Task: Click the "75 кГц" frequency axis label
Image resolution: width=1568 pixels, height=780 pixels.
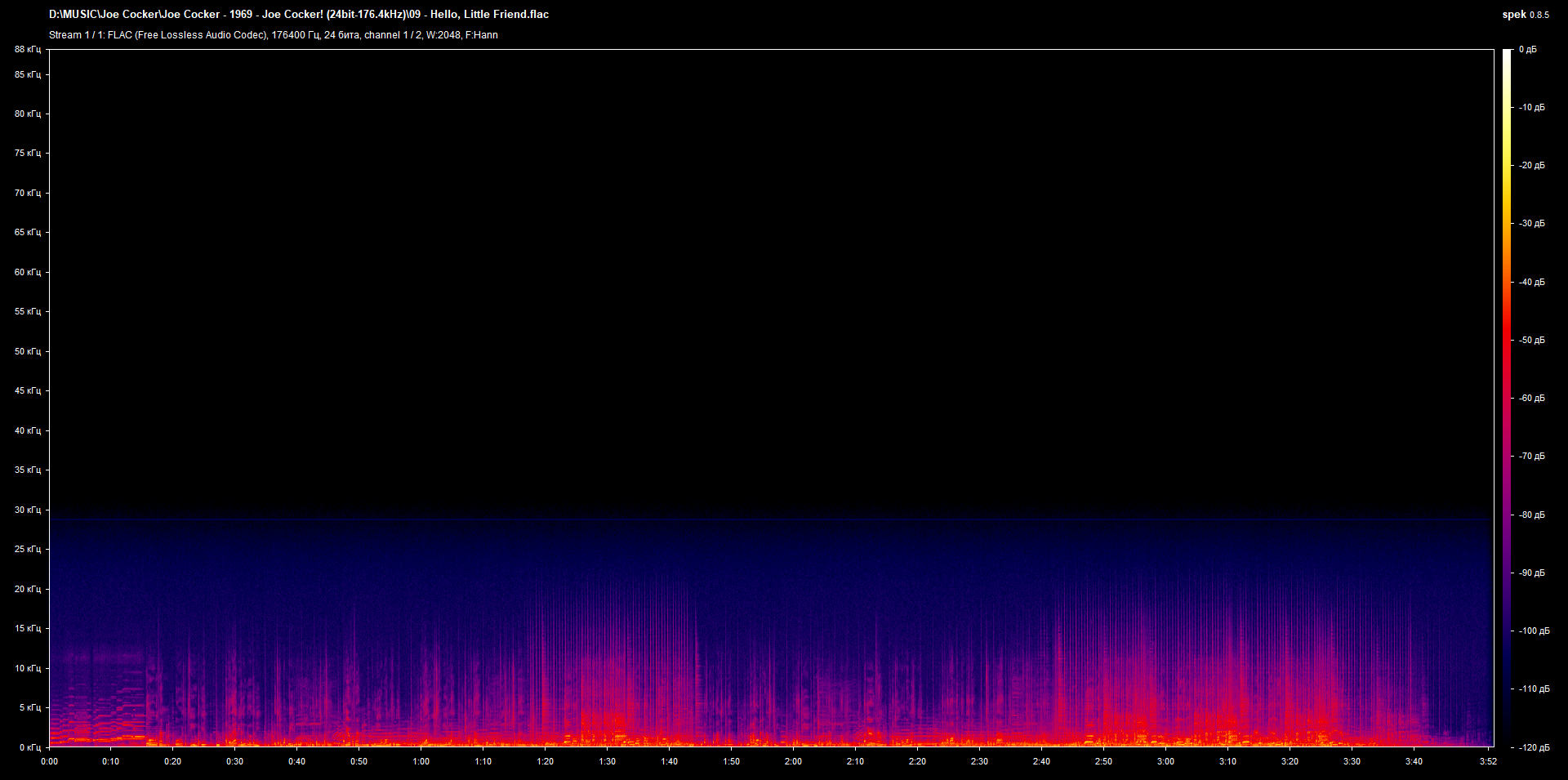Action: coord(28,153)
